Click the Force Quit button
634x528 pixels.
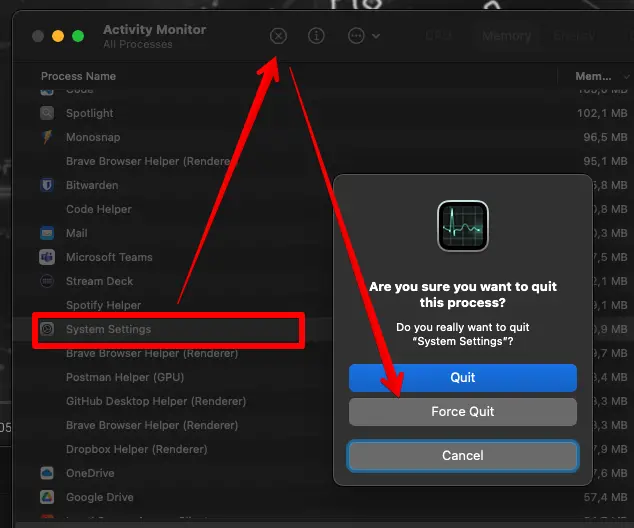point(462,412)
